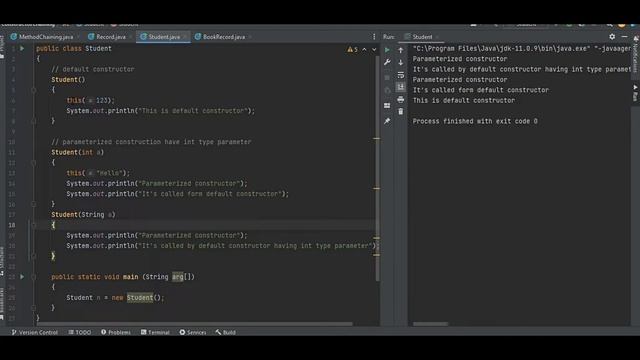Close the MethodChaining.java tab
This screenshot has height=360, width=640.
pyautogui.click(x=78, y=37)
